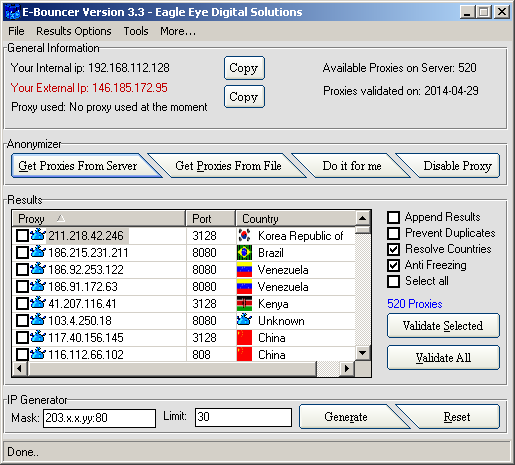Image resolution: width=515 pixels, height=465 pixels.
Task: Click the Validate All button
Action: click(x=443, y=358)
